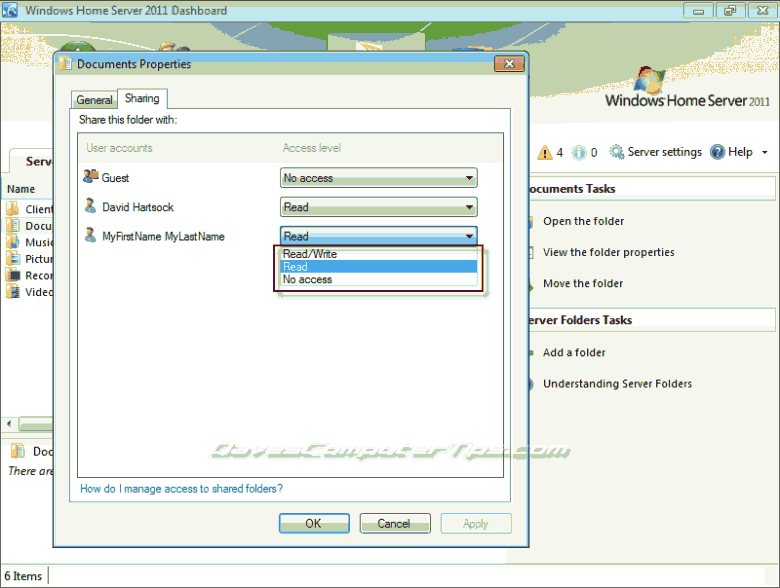Click the David Hartsock user icon

click(x=91, y=205)
